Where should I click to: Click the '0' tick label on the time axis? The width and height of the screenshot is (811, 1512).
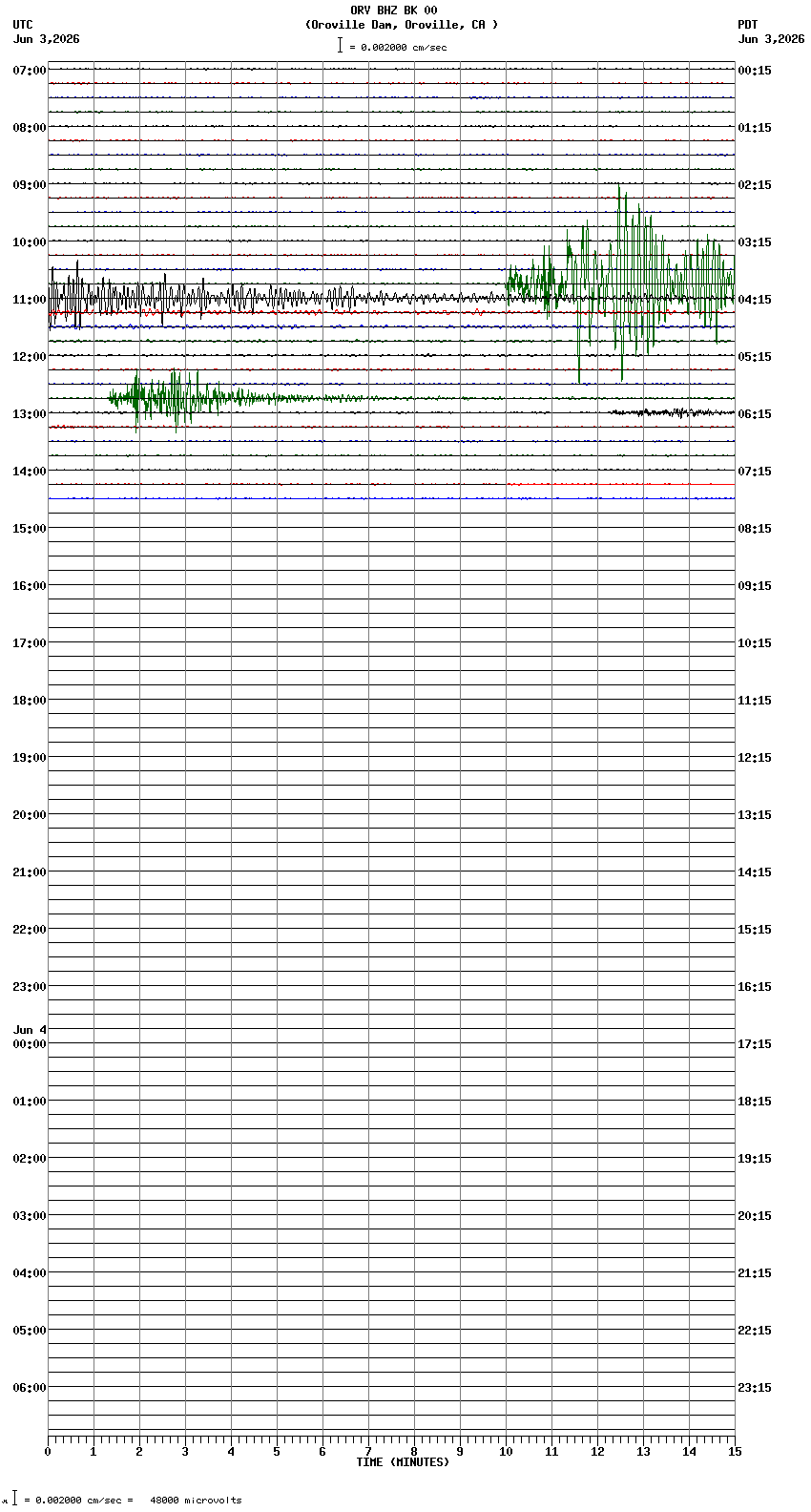pos(48,1452)
